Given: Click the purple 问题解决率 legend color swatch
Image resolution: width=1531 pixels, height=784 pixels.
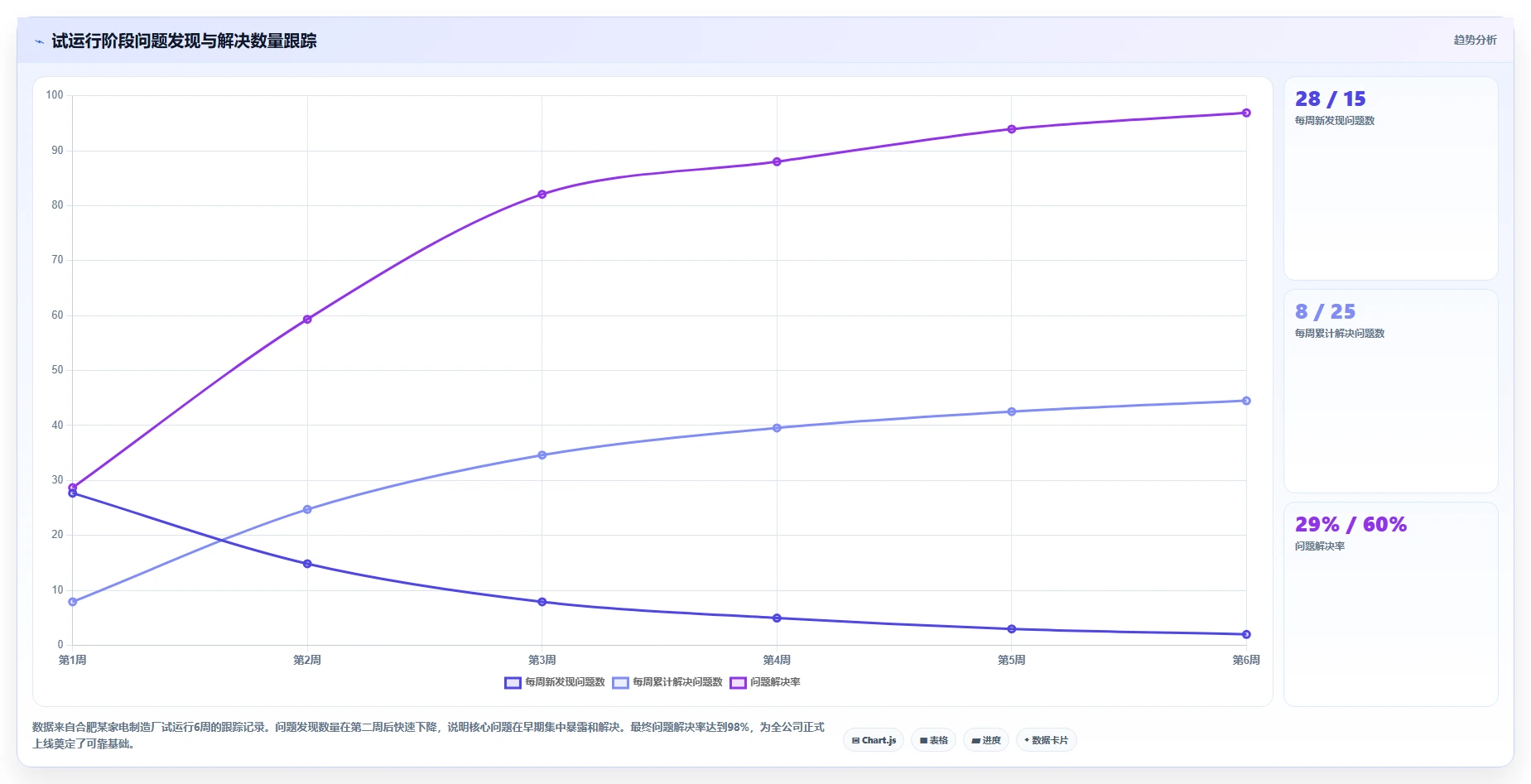Looking at the screenshot, I should tap(738, 682).
